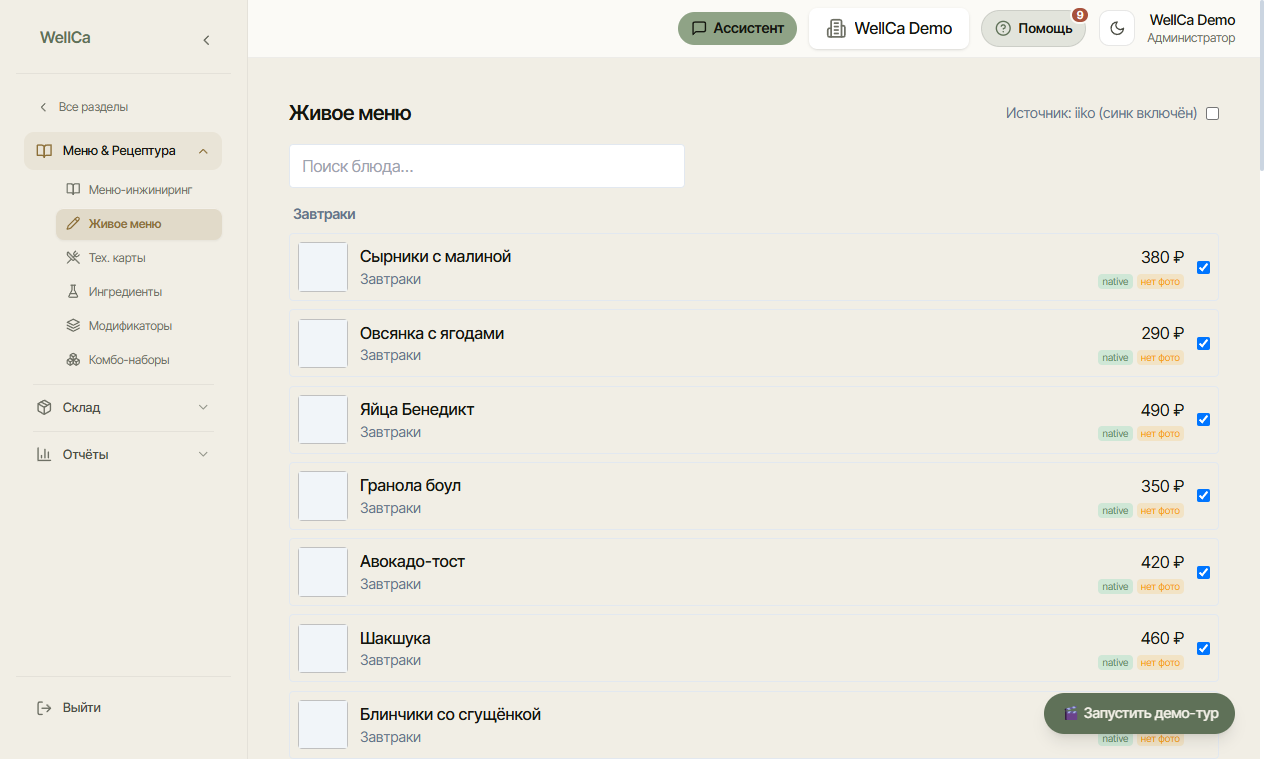This screenshot has height=759, width=1264.
Task: Collapse the sidebar with the chevron icon
Action: pos(206,40)
